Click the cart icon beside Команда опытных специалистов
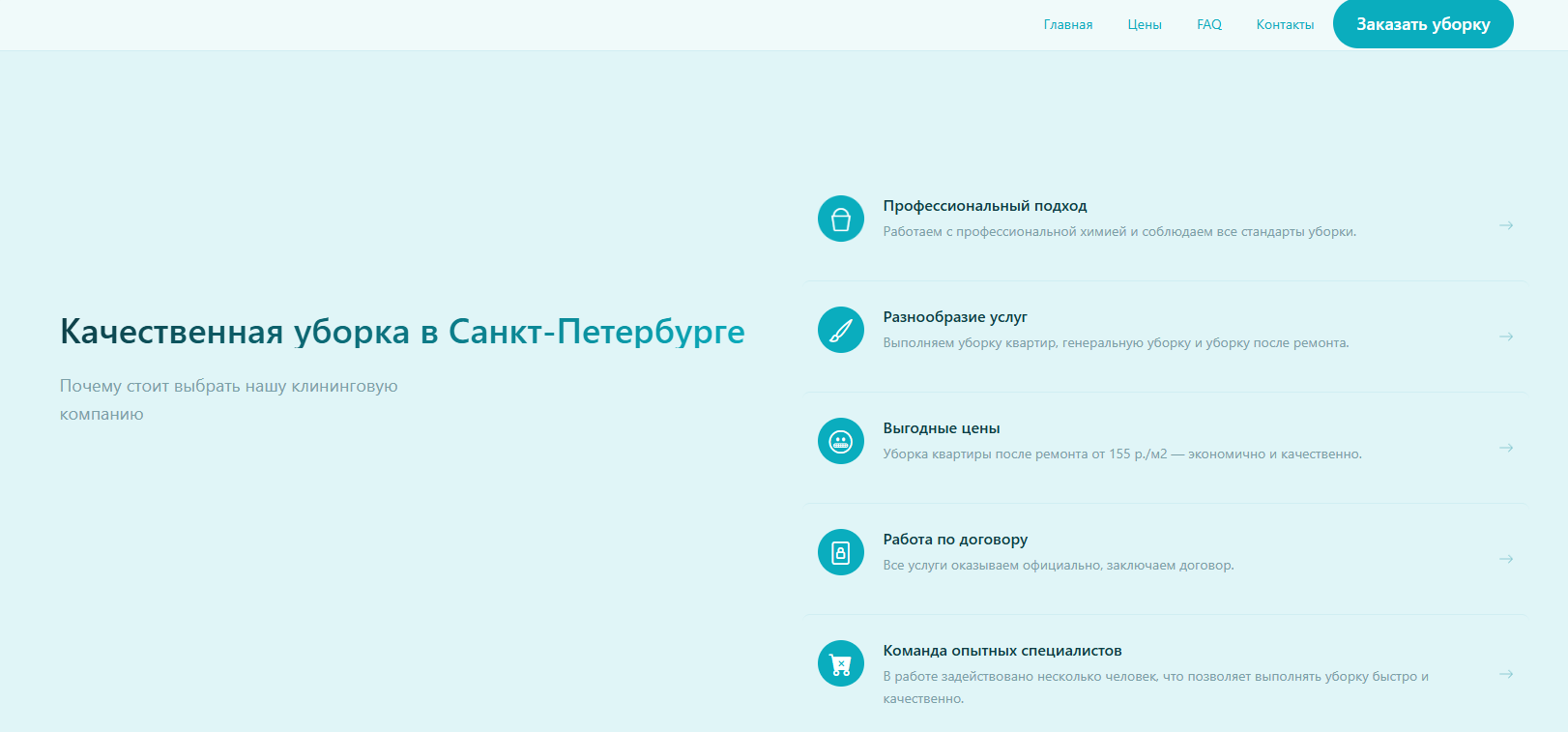This screenshot has height=732, width=1568. (840, 664)
